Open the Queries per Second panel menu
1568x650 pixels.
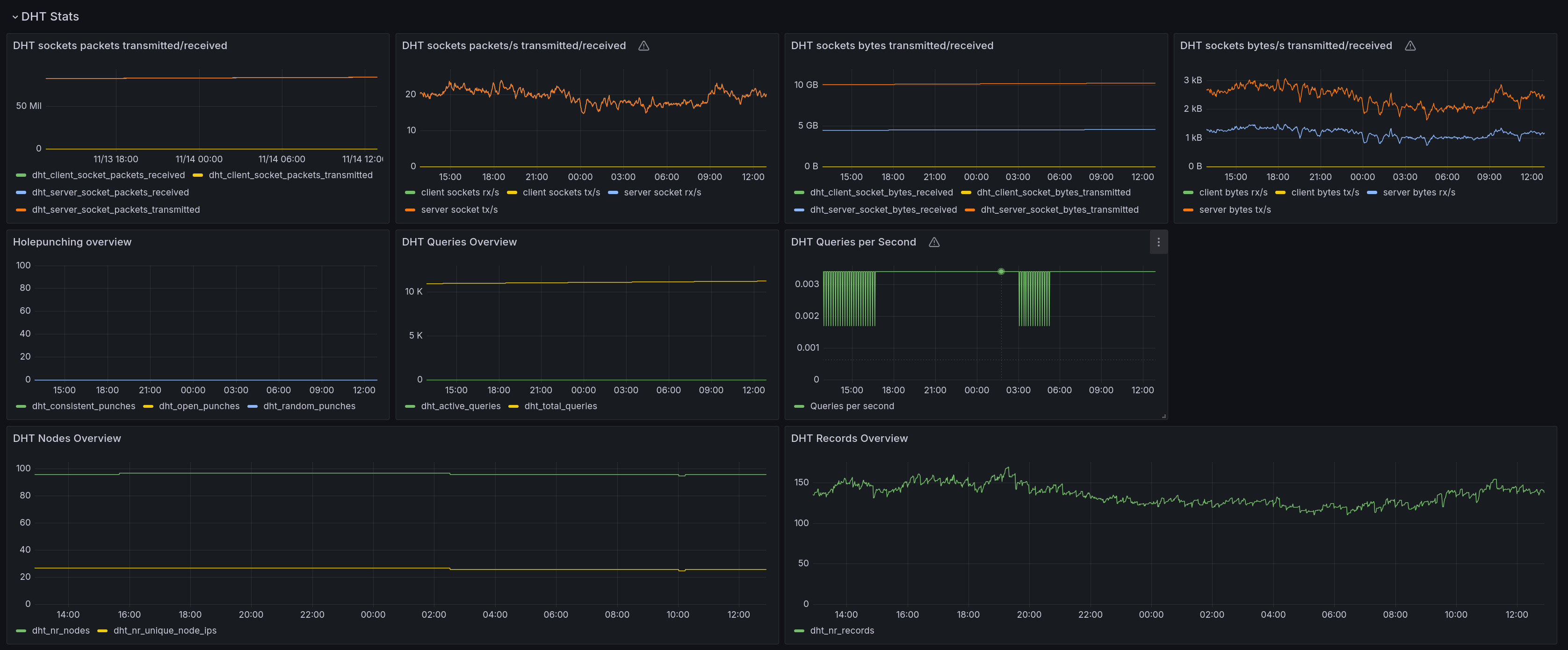click(1158, 242)
